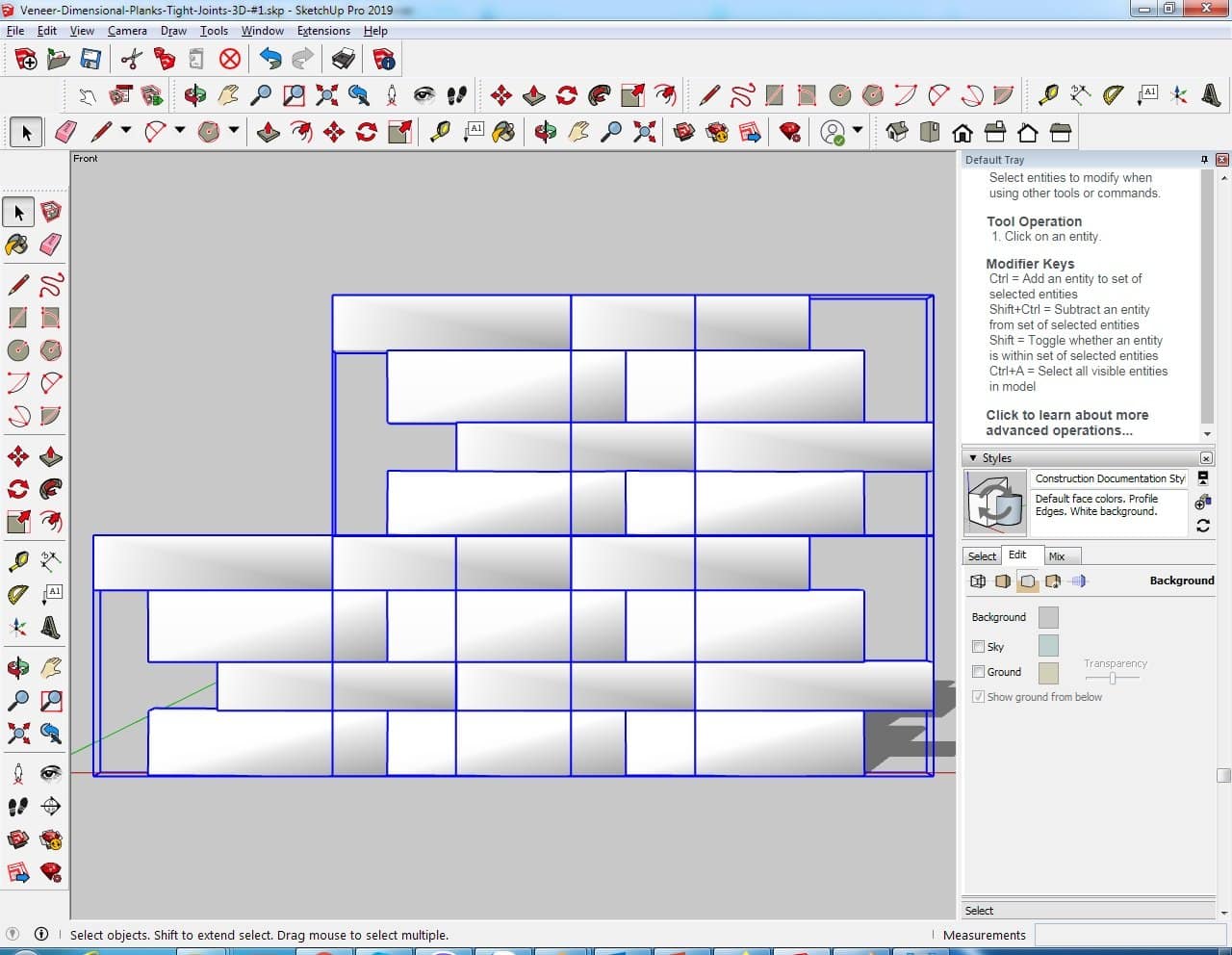Screen dimensions: 1232x955
Task: Click the Create new style icon
Action: pos(1202,502)
